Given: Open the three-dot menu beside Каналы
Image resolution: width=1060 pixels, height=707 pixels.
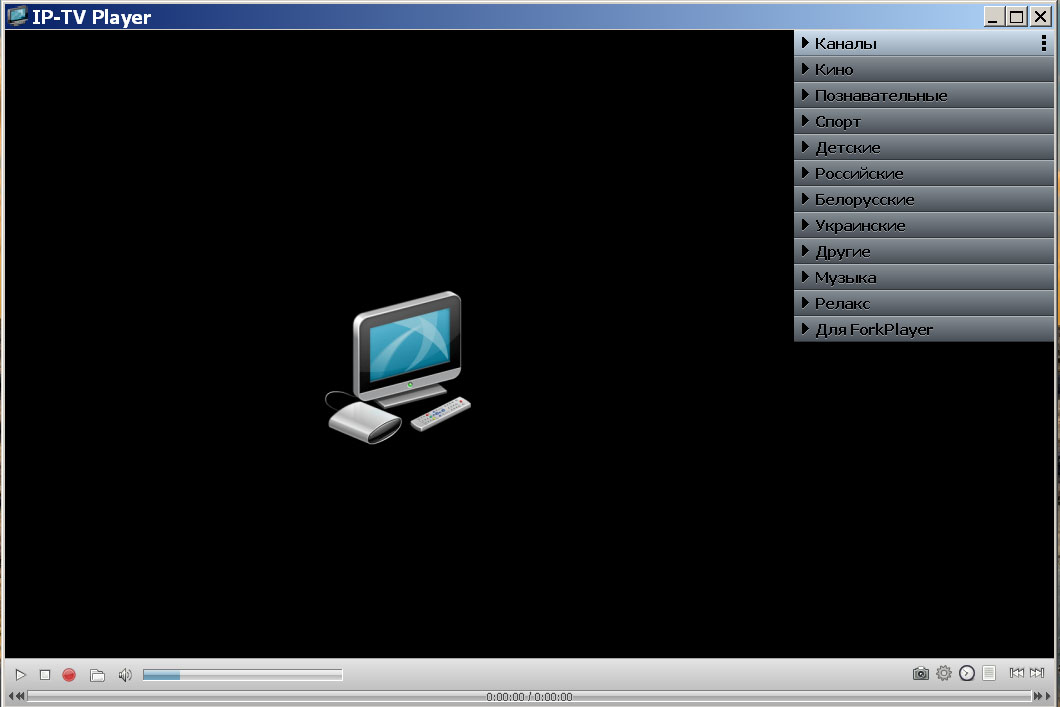Looking at the screenshot, I should pos(1044,43).
